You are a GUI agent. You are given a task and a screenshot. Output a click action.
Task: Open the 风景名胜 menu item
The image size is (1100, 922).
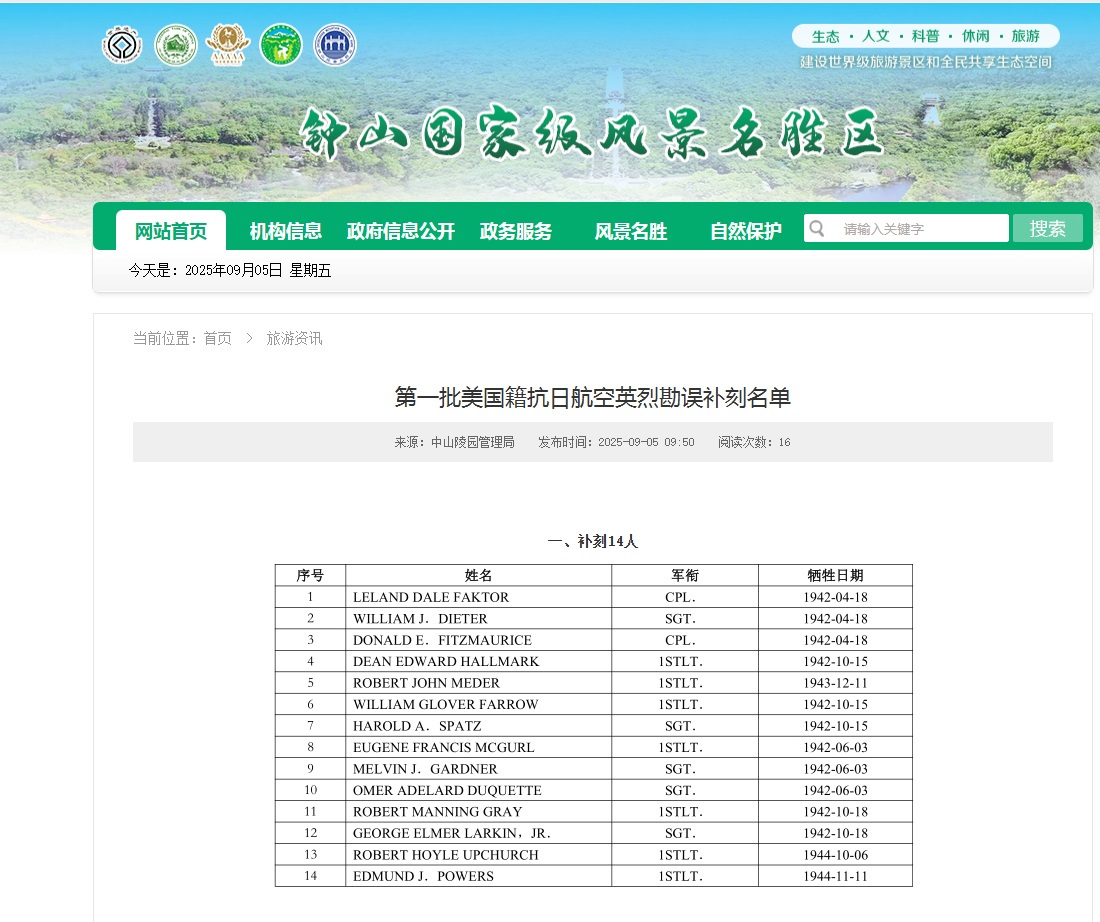click(x=631, y=231)
